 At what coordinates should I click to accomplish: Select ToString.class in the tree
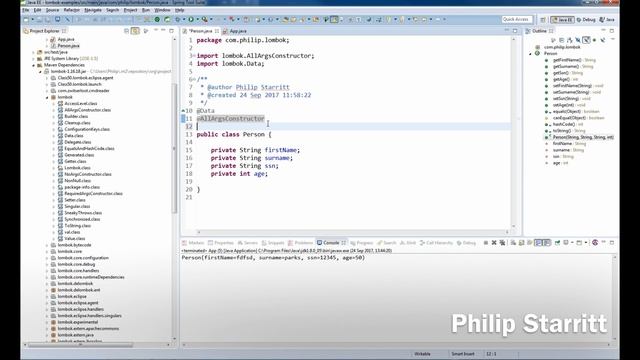78,226
